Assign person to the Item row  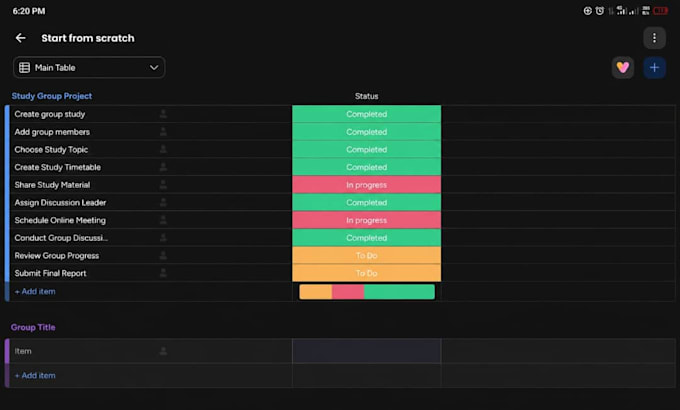(163, 351)
